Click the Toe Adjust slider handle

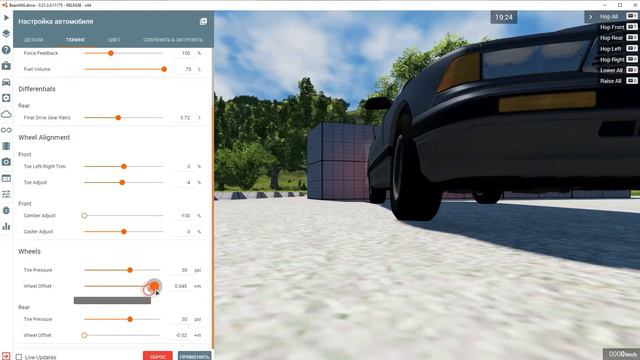click(x=122, y=182)
